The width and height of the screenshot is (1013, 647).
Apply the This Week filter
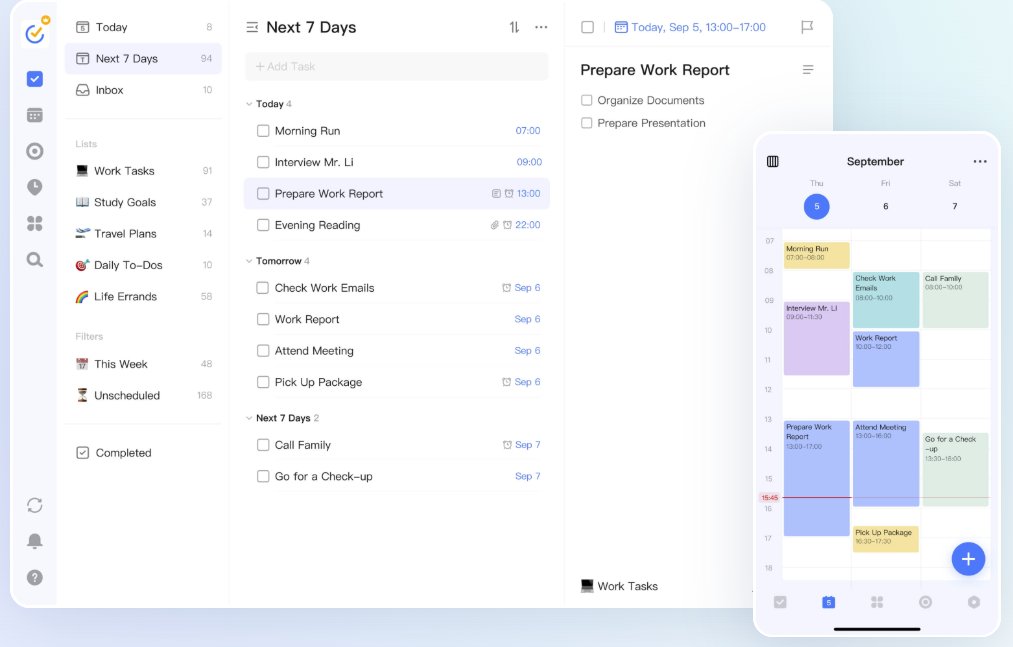143,364
